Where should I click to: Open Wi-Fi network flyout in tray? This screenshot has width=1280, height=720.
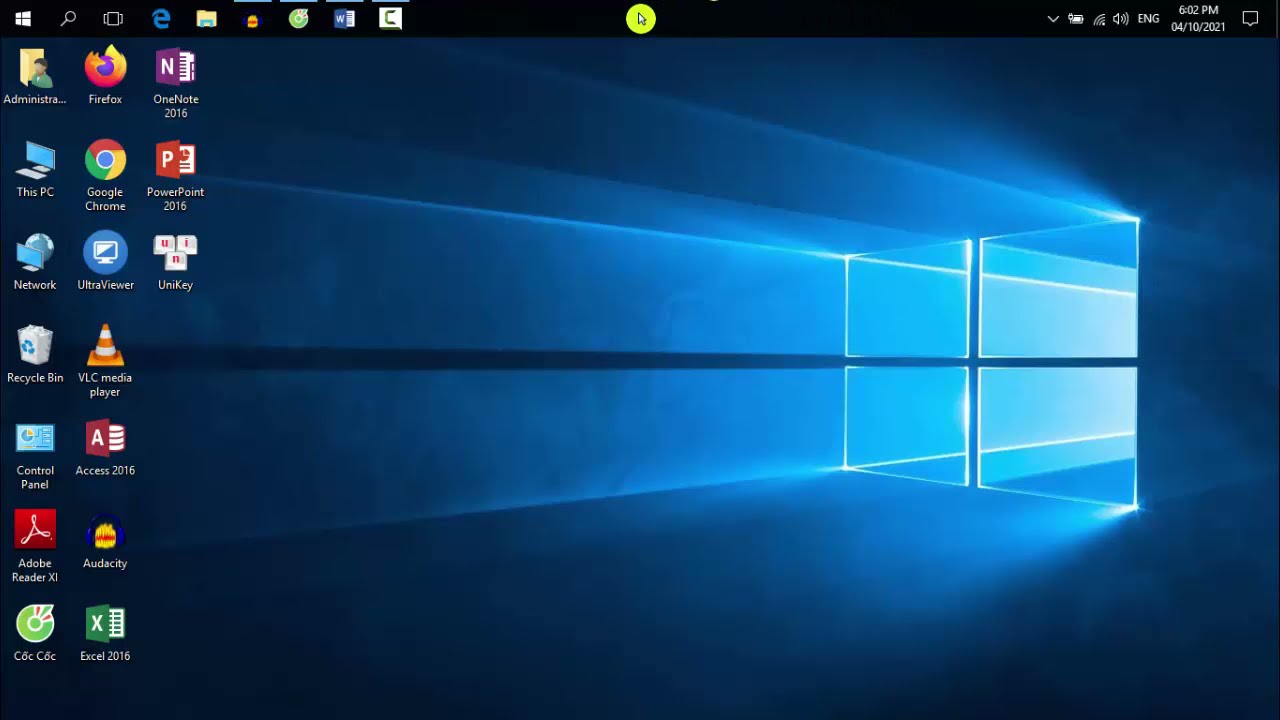coord(1099,19)
